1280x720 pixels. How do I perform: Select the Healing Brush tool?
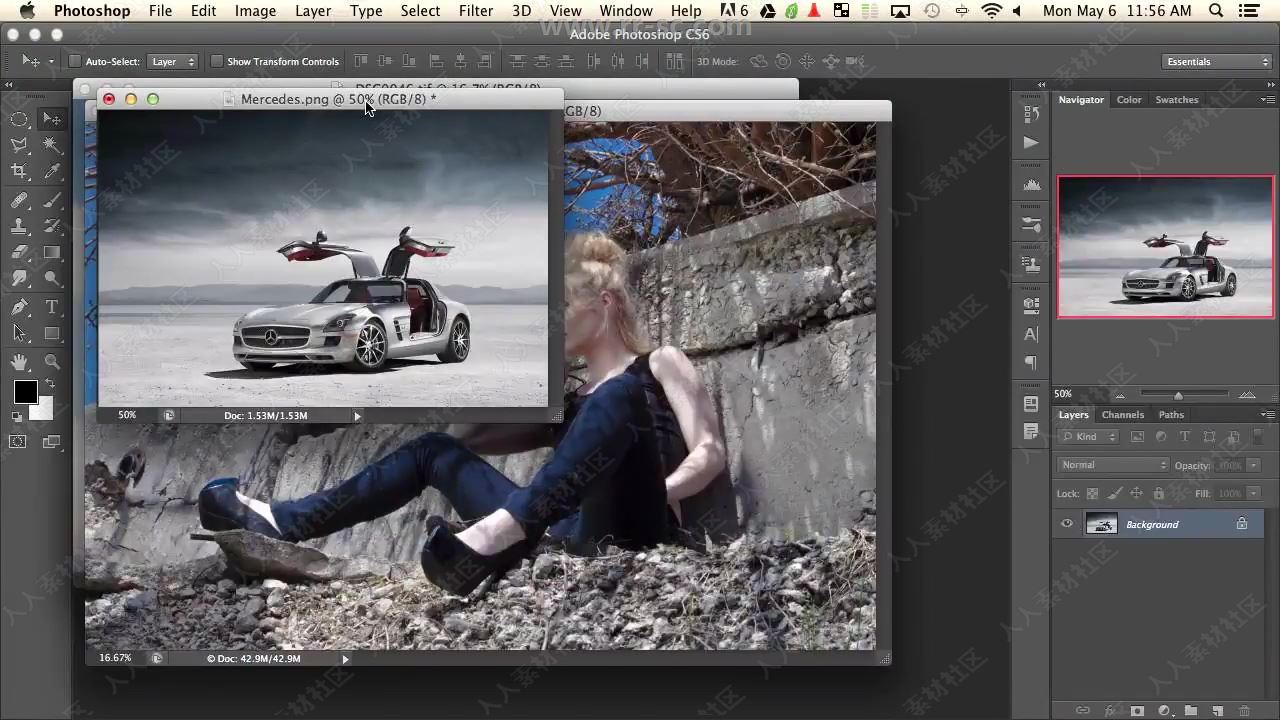[x=19, y=200]
